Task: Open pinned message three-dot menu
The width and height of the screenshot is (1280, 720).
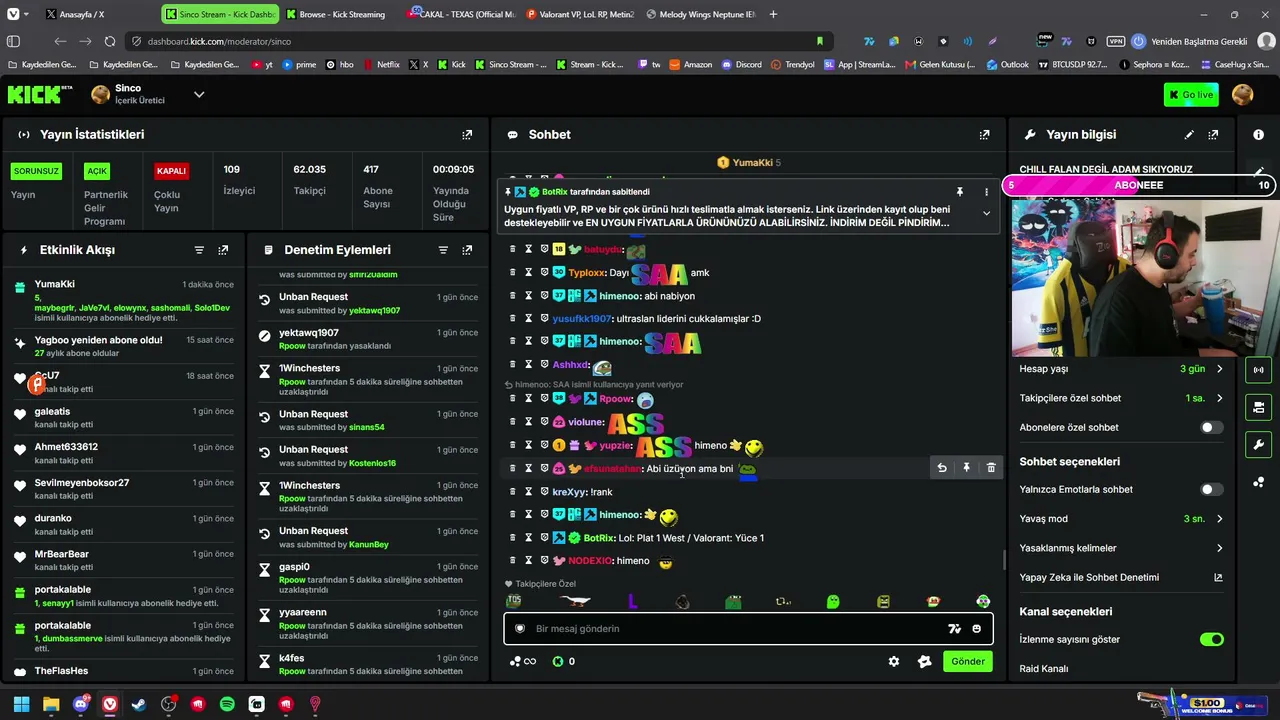Action: pos(986,192)
